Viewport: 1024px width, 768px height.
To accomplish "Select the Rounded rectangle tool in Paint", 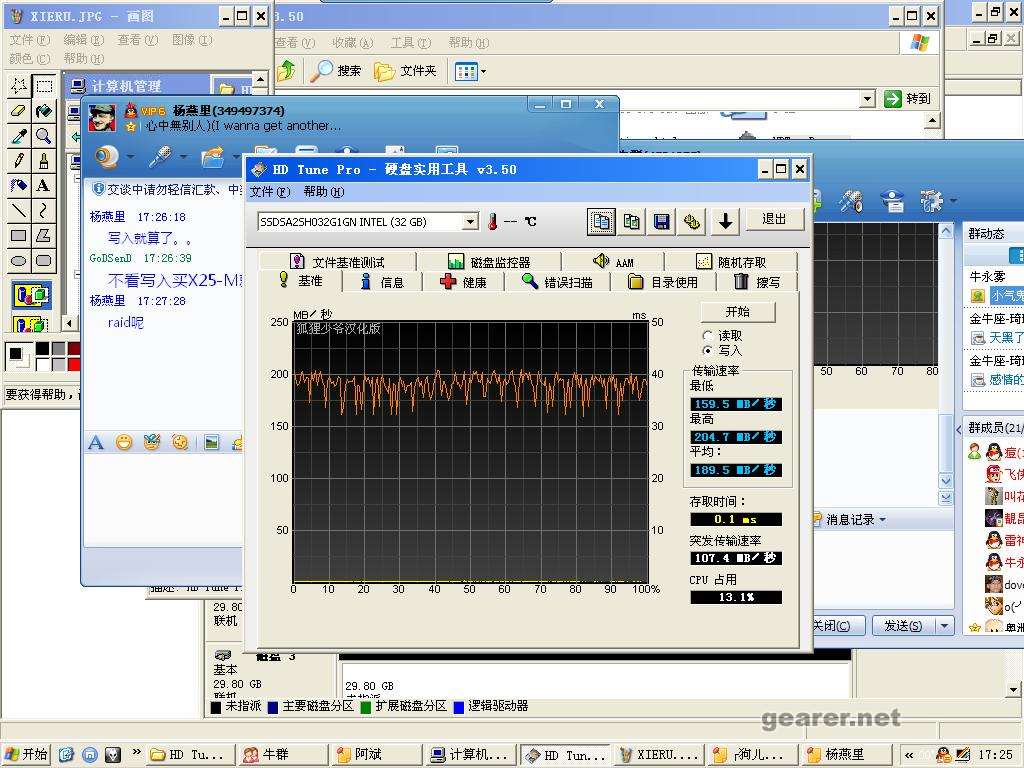I will click(43, 261).
